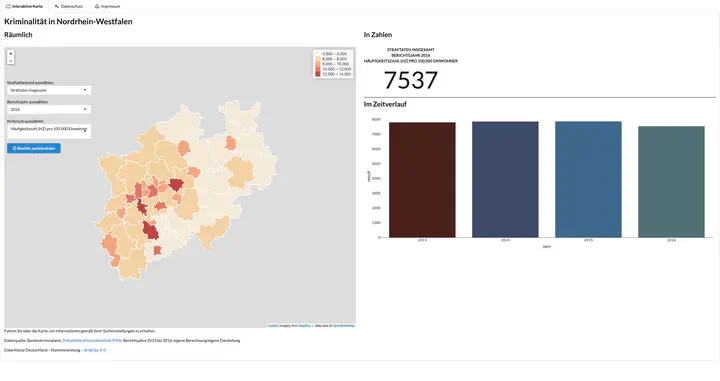Click the icon beside Impressum
The height and width of the screenshot is (381, 720).
(x=97, y=6)
